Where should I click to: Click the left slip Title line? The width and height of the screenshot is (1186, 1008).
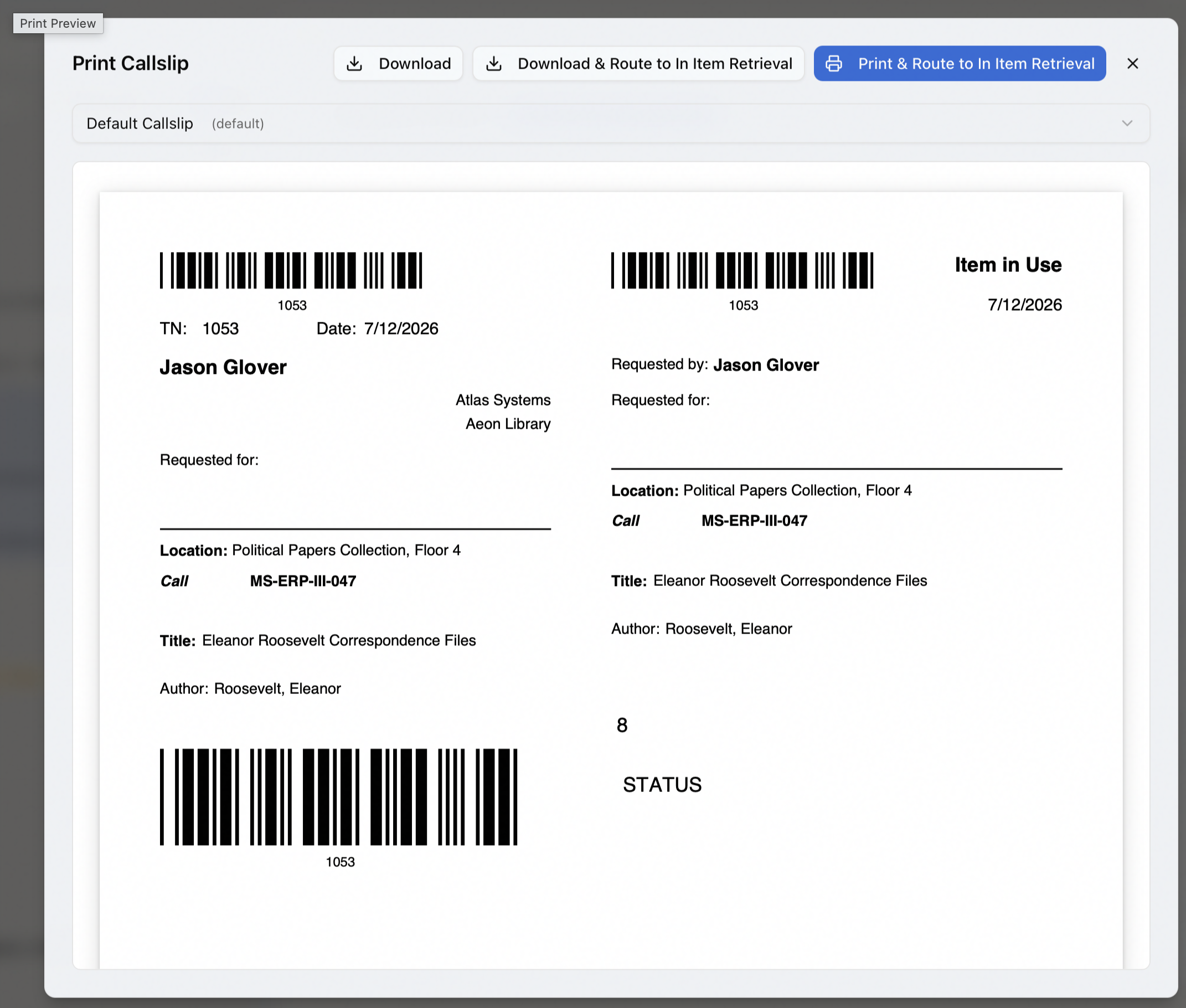click(318, 641)
